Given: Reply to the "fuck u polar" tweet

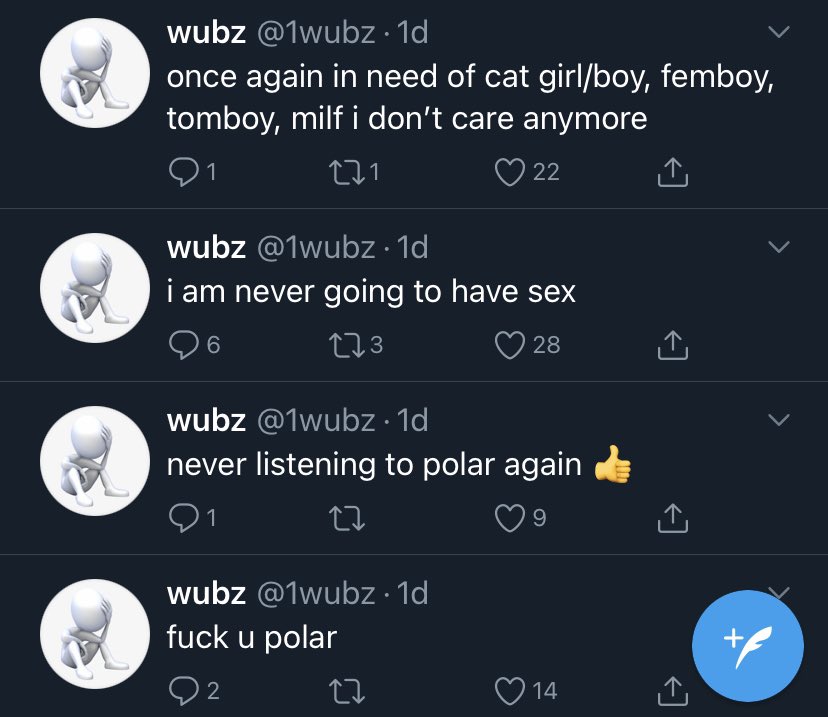Looking at the screenshot, I should coord(182,689).
